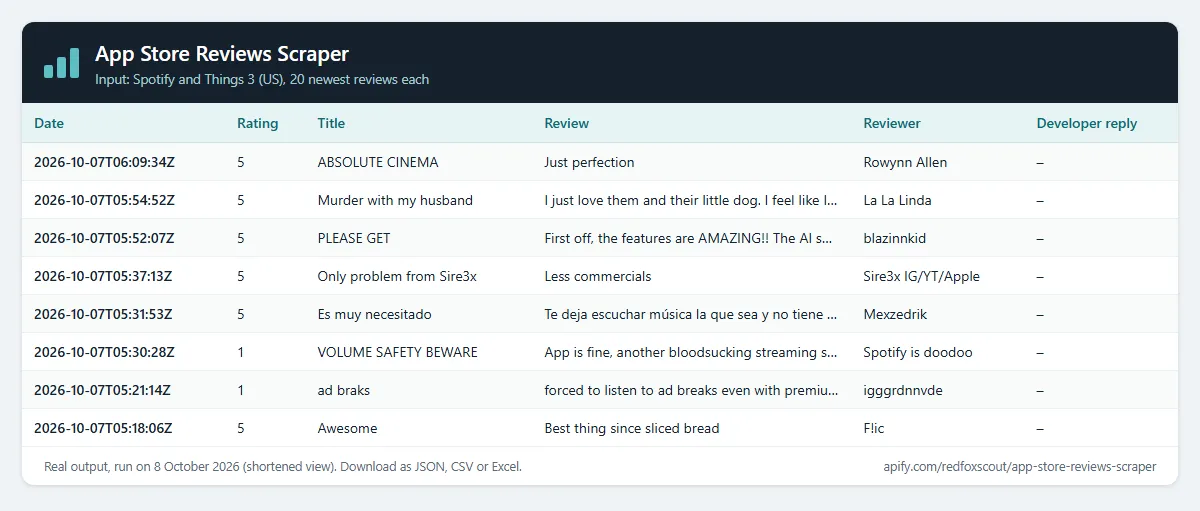Click review starting forced to listen
This screenshot has width=1200, height=511.
[x=692, y=390]
